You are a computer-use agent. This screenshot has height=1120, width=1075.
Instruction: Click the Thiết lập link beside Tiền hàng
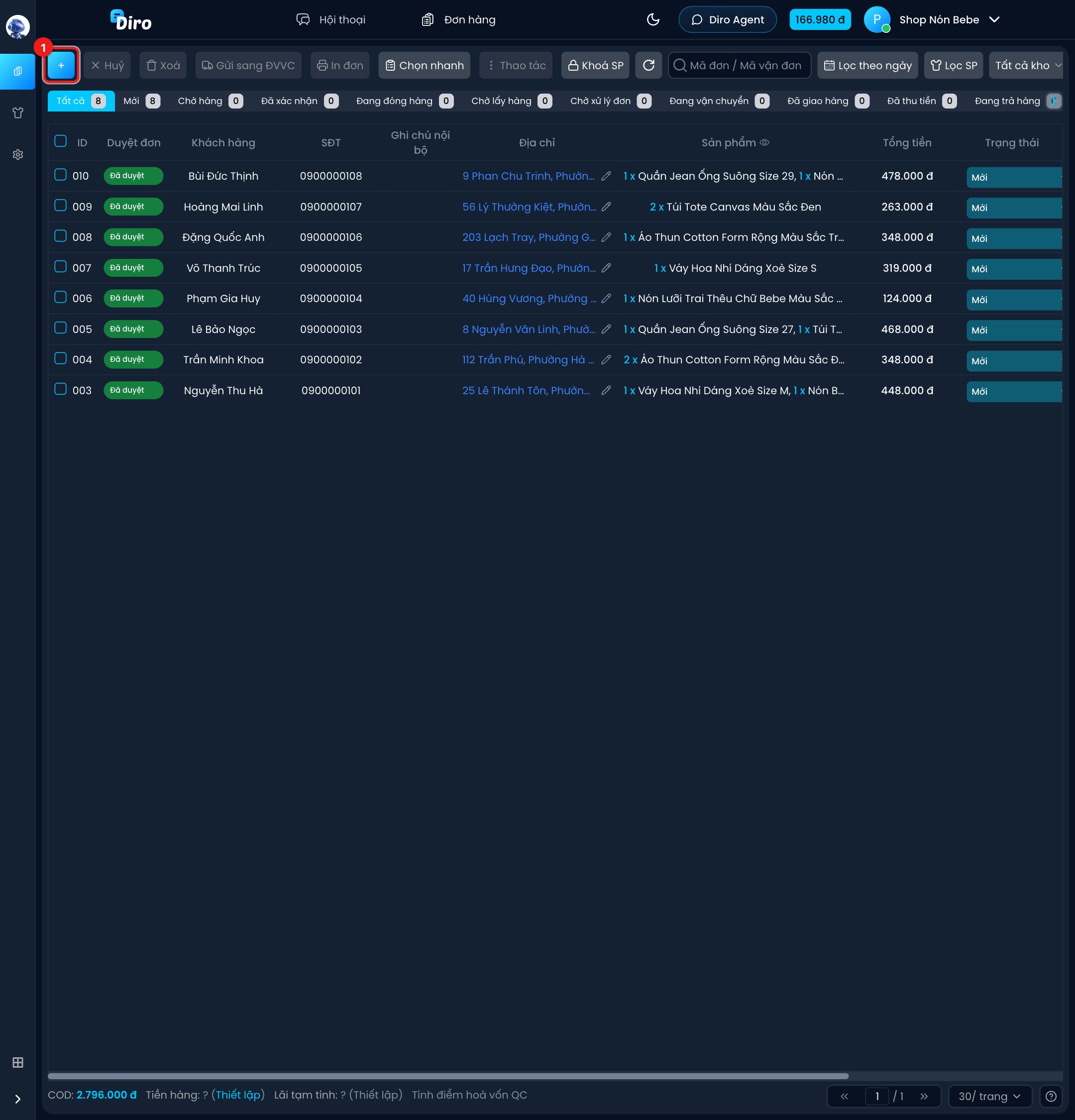[238, 1095]
